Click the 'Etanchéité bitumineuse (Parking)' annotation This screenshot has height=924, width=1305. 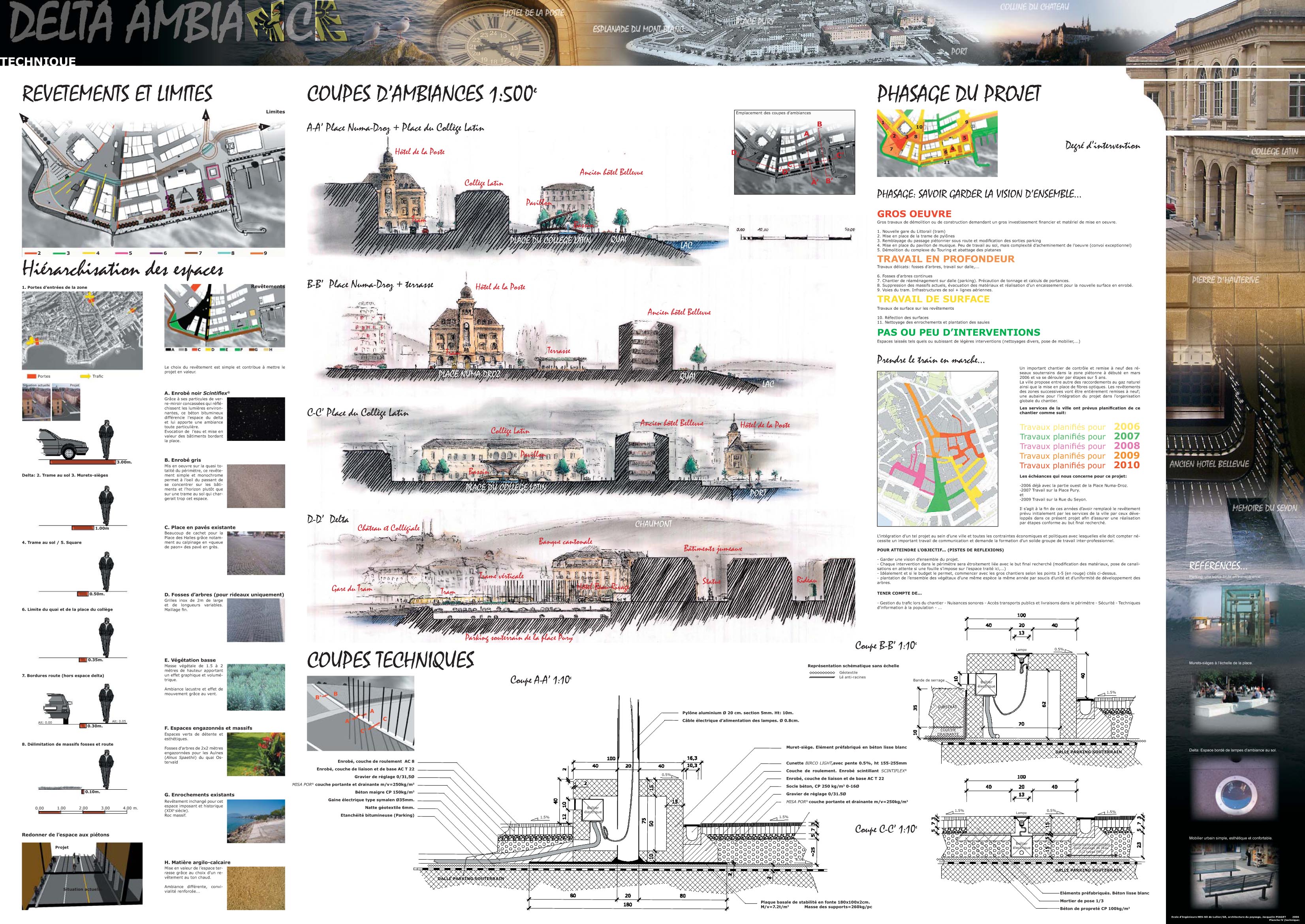[x=377, y=815]
